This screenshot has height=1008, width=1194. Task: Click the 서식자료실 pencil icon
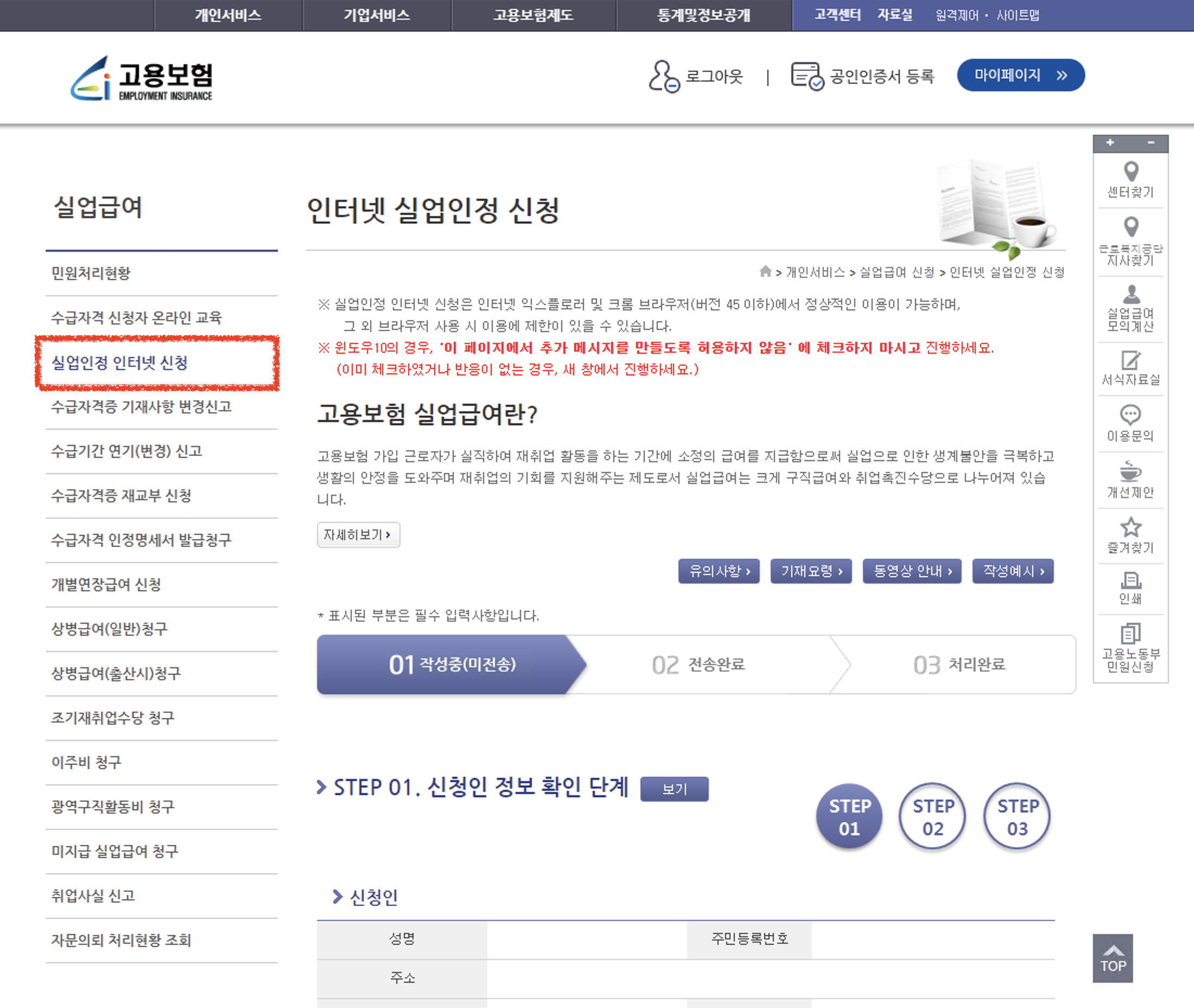point(1131,360)
